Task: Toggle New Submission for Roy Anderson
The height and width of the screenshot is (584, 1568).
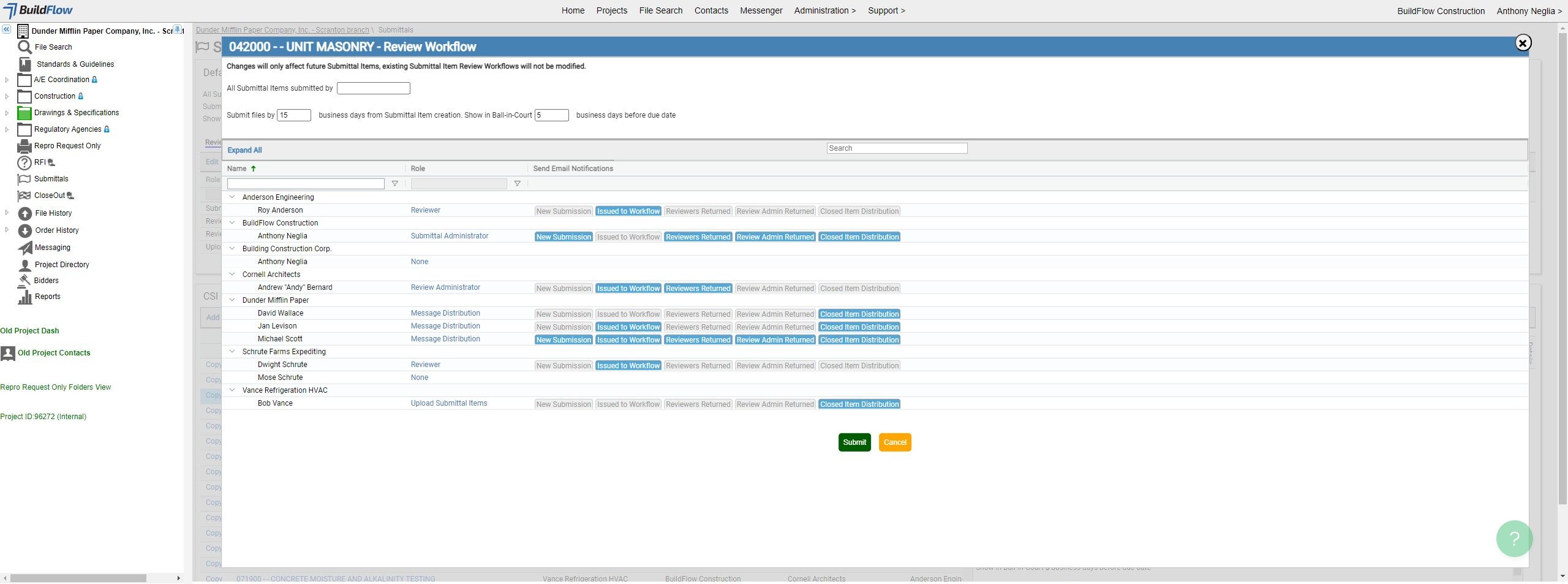Action: pos(563,211)
